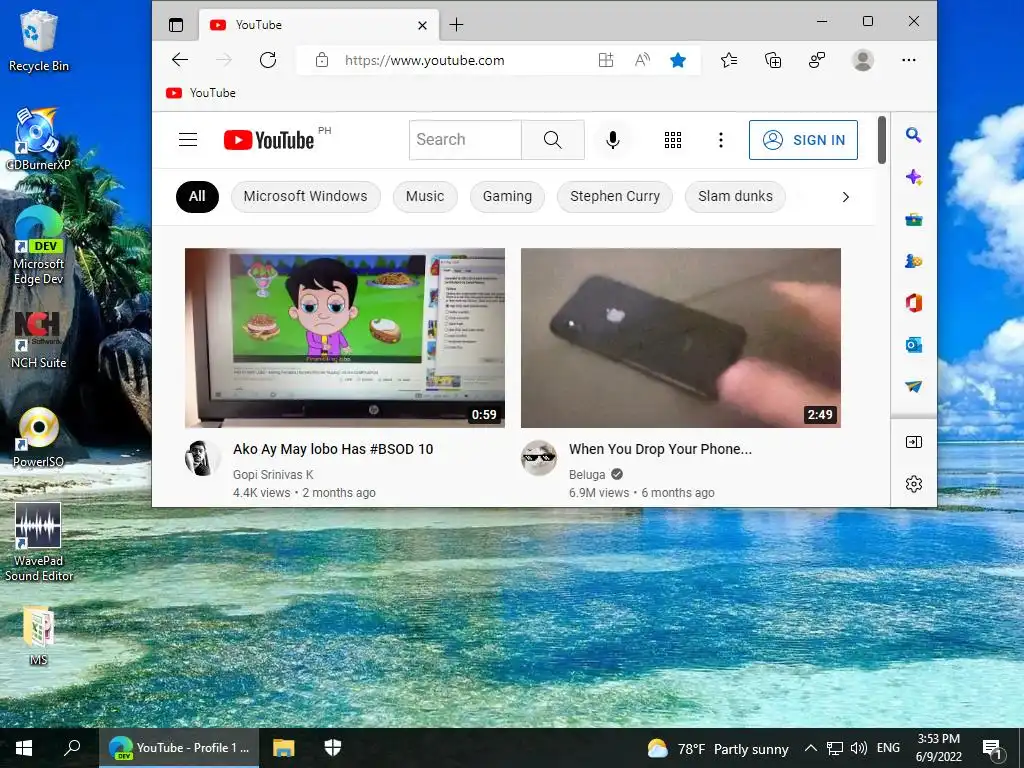Open When You Drop Your Phone... title
The height and width of the screenshot is (768, 1024).
[660, 449]
